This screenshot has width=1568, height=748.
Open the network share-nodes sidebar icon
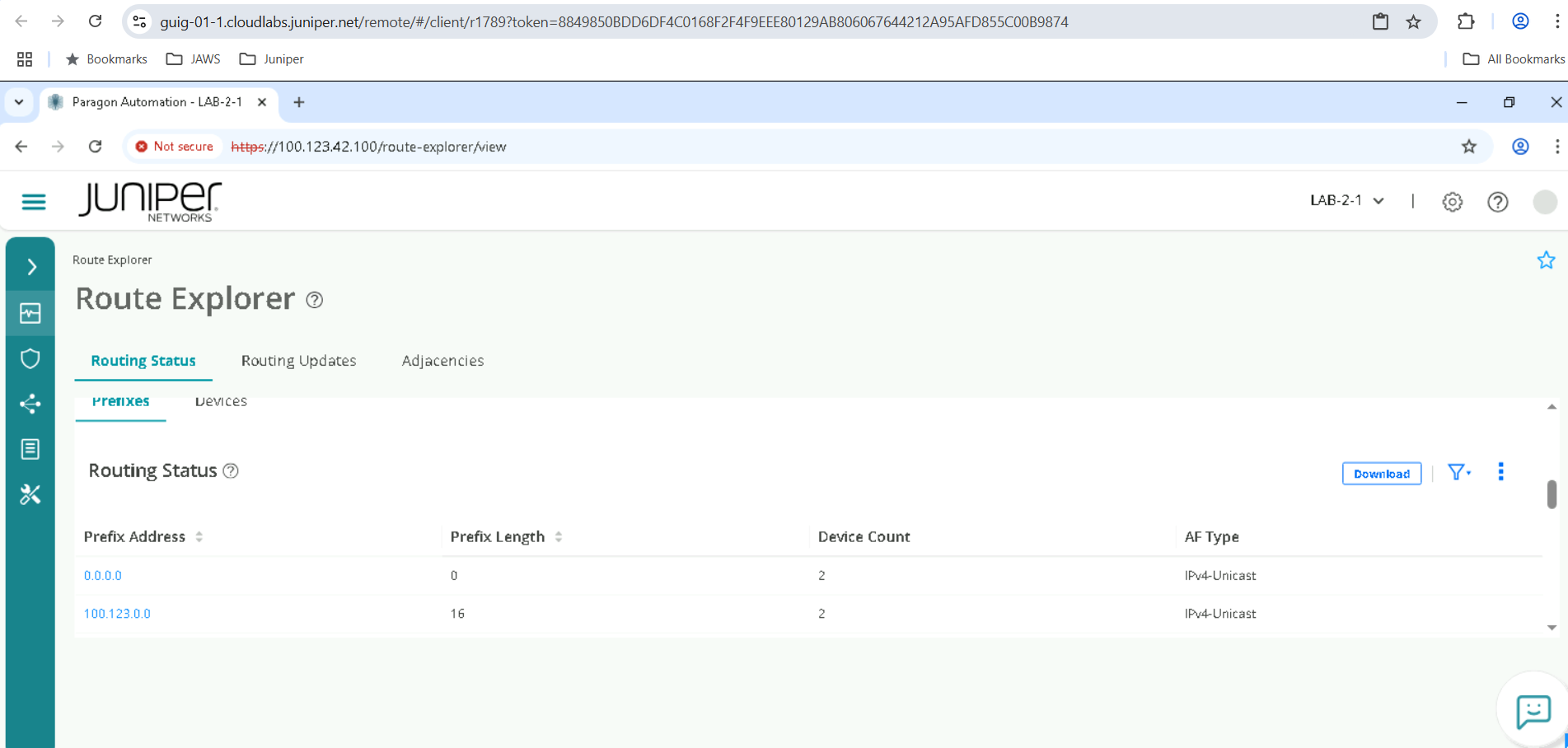[x=30, y=404]
